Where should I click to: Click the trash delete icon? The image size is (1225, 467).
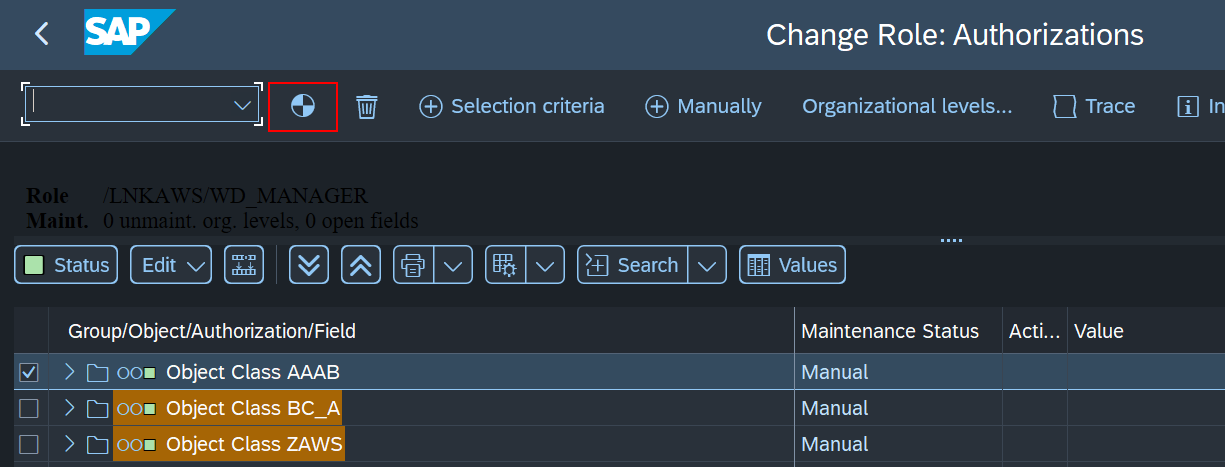(367, 106)
